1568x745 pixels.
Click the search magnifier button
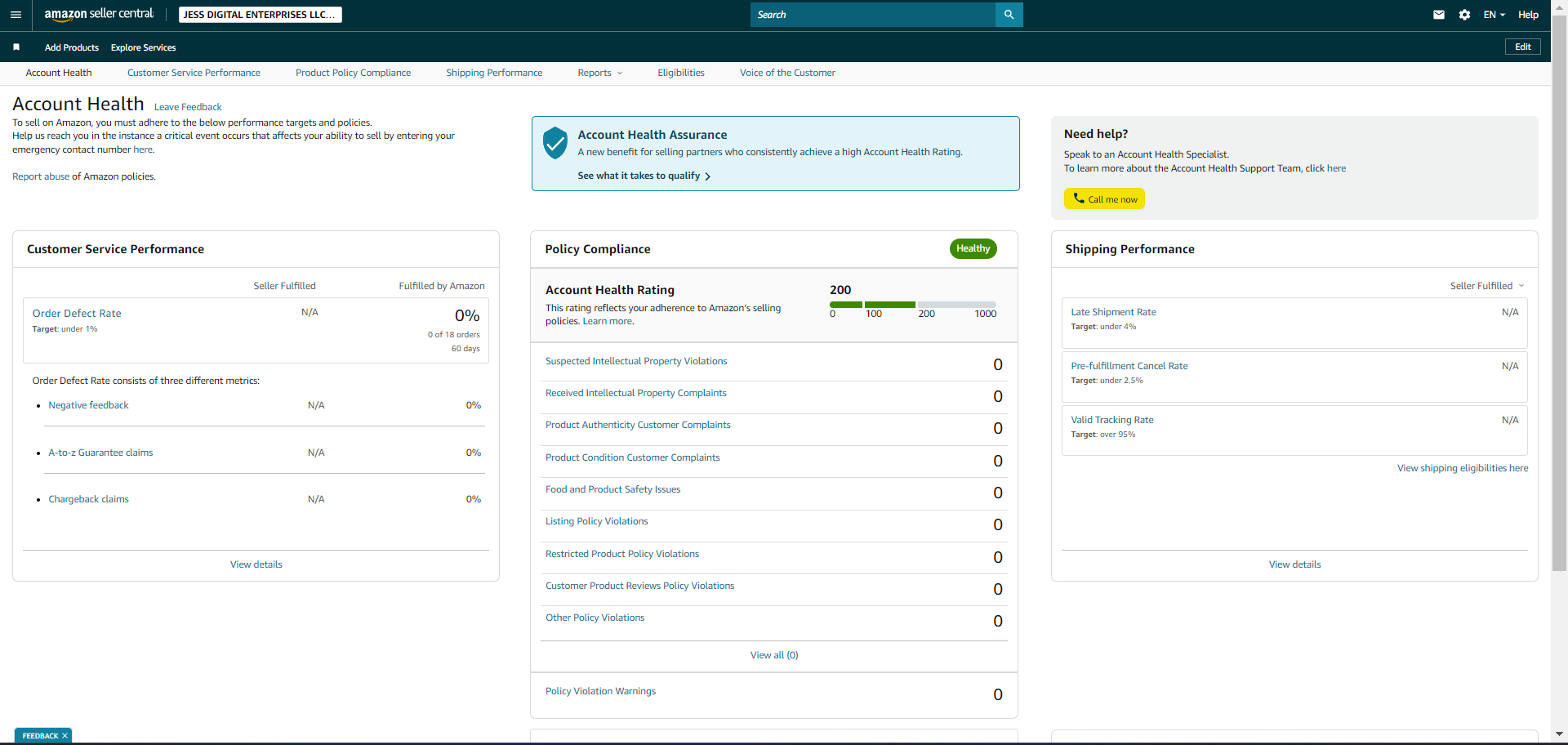pyautogui.click(x=1009, y=15)
